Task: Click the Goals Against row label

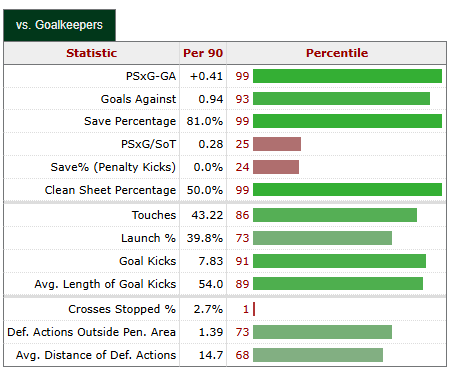Action: (138, 99)
